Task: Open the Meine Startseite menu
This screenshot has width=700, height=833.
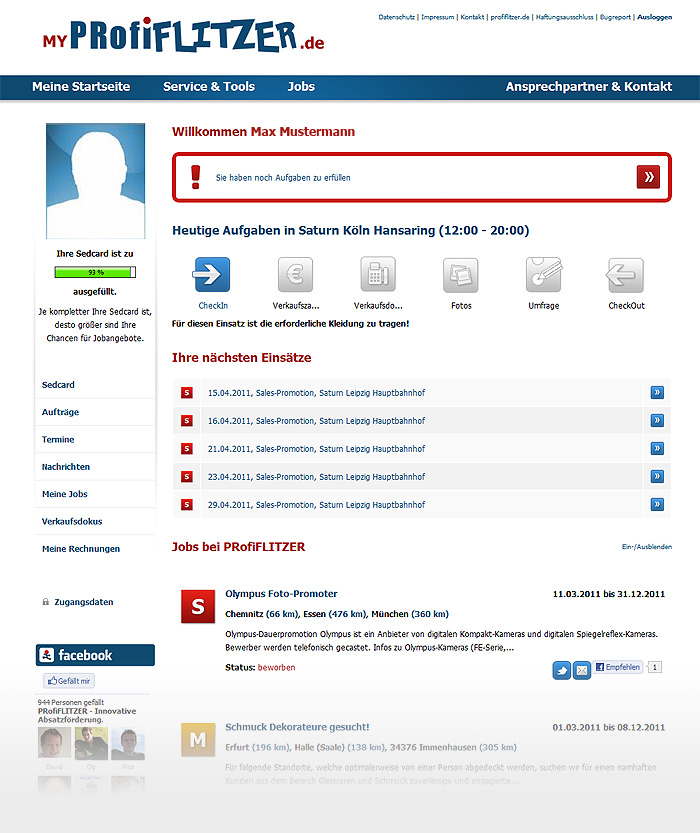Action: pyautogui.click(x=81, y=87)
